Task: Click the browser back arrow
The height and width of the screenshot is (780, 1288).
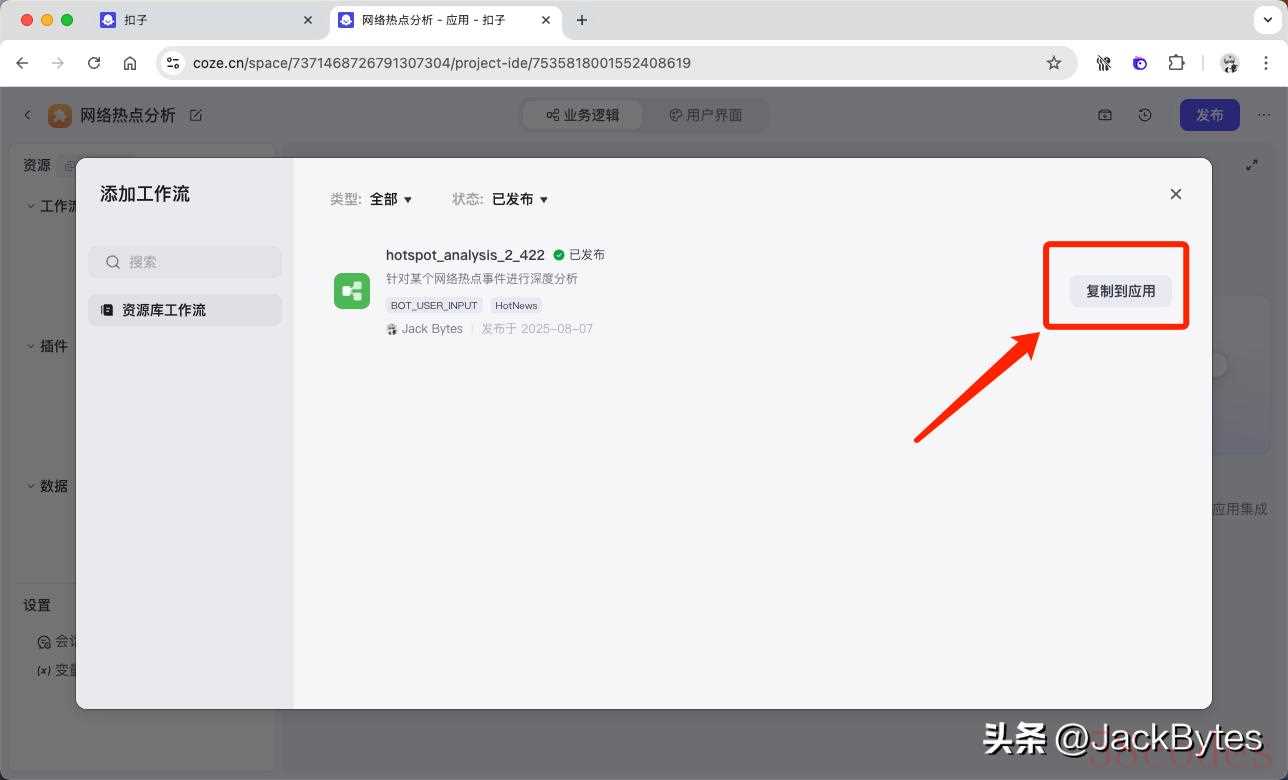Action: click(22, 63)
